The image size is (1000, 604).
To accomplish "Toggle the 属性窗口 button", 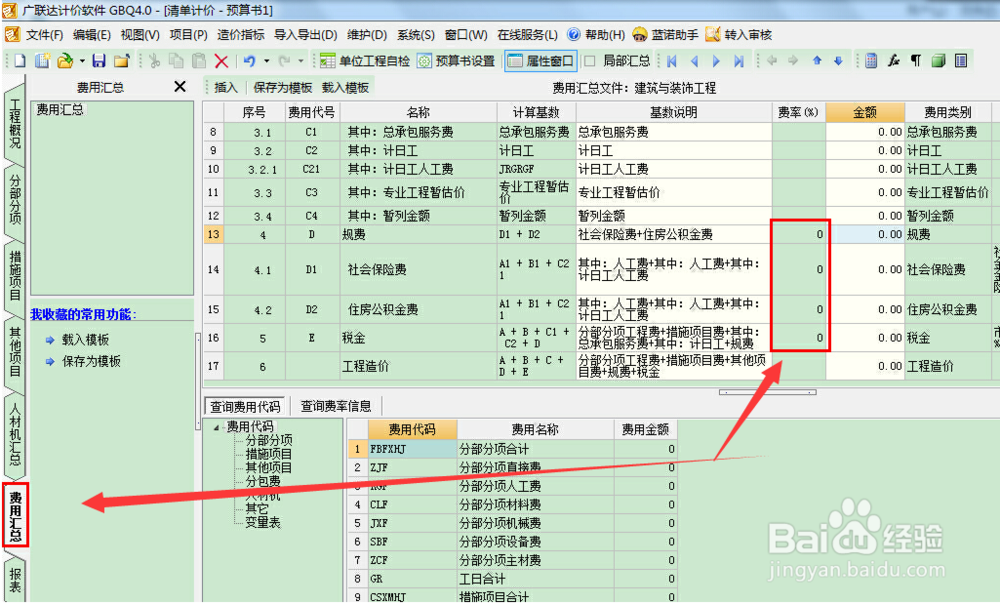I will [x=541, y=61].
